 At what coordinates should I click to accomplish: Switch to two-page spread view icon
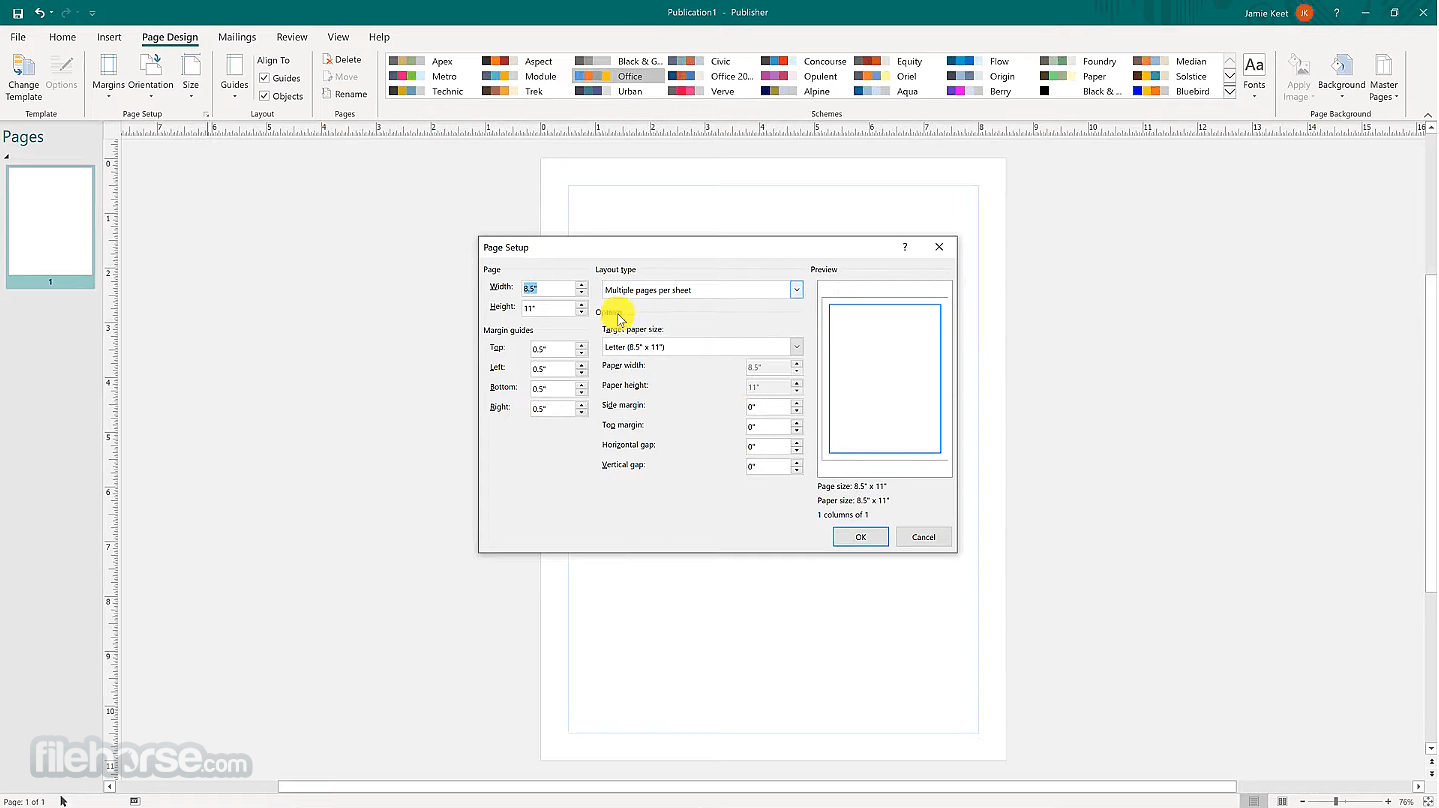(x=1283, y=802)
